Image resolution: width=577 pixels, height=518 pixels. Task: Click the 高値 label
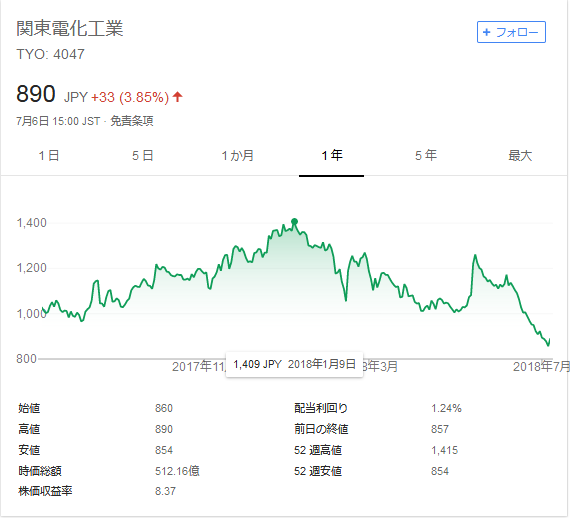[x=29, y=429]
